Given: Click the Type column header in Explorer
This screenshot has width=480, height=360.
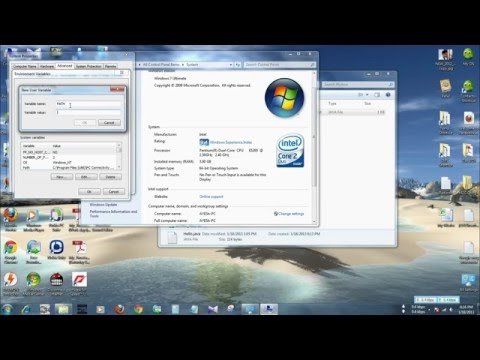Looking at the screenshot, I should pos(332,104).
